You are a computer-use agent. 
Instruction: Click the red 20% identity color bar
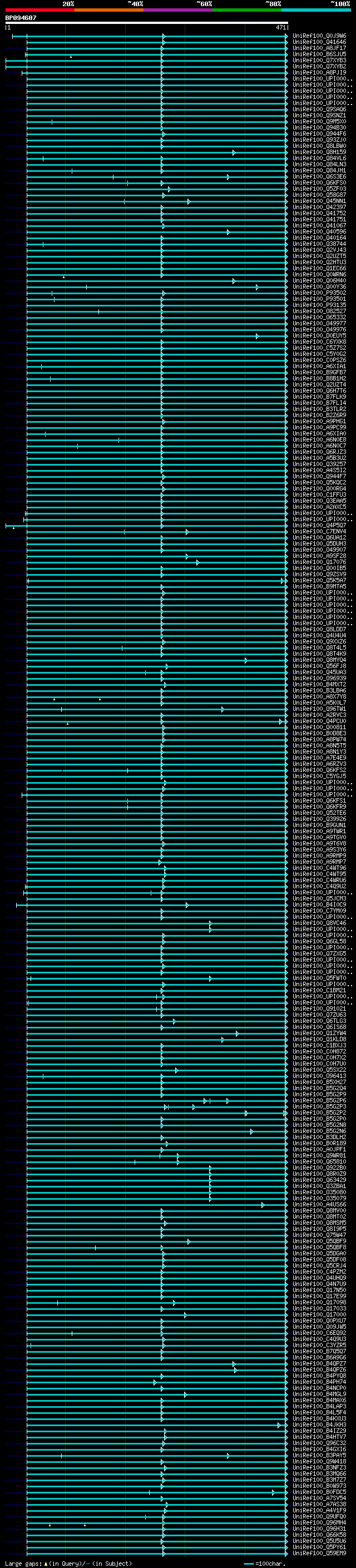39,10
